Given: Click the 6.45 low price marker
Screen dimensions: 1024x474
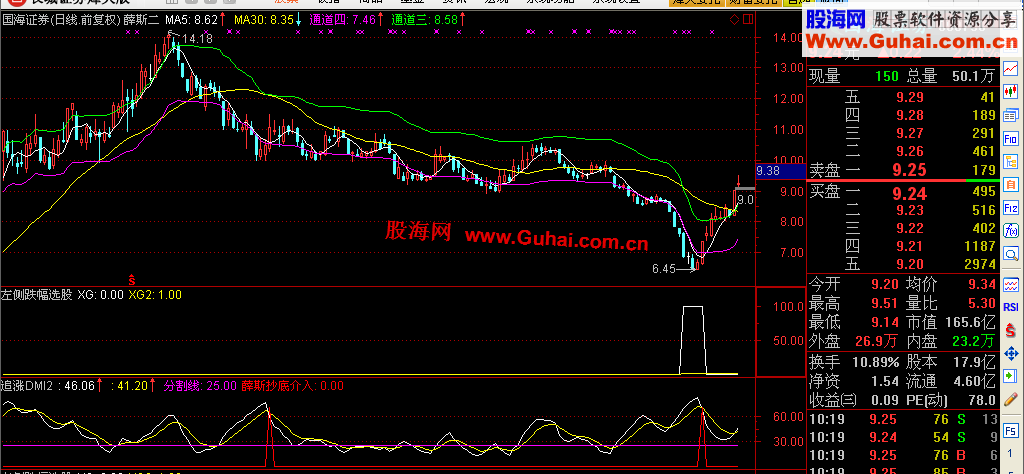Looking at the screenshot, I should point(663,268).
